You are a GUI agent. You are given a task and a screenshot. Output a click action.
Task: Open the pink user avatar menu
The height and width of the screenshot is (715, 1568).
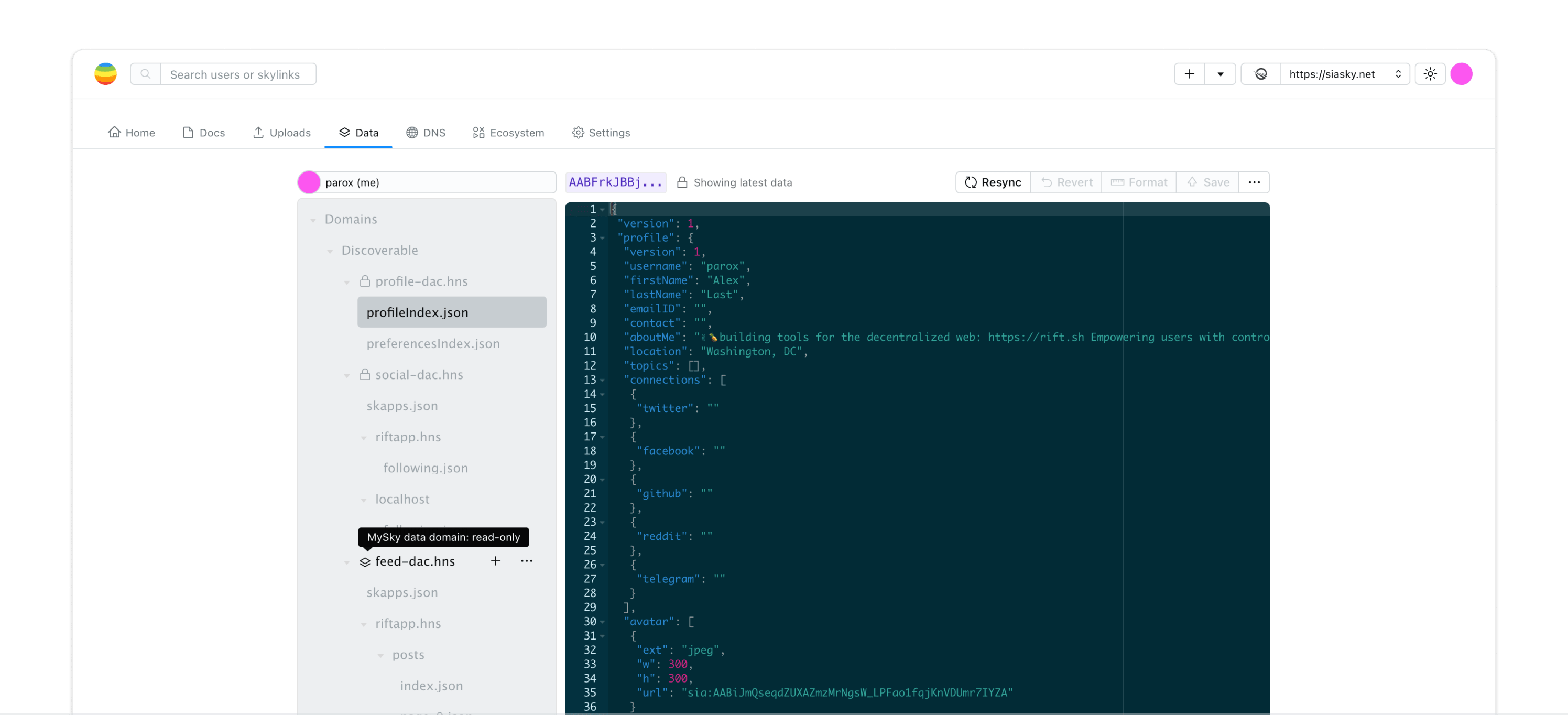1461,74
